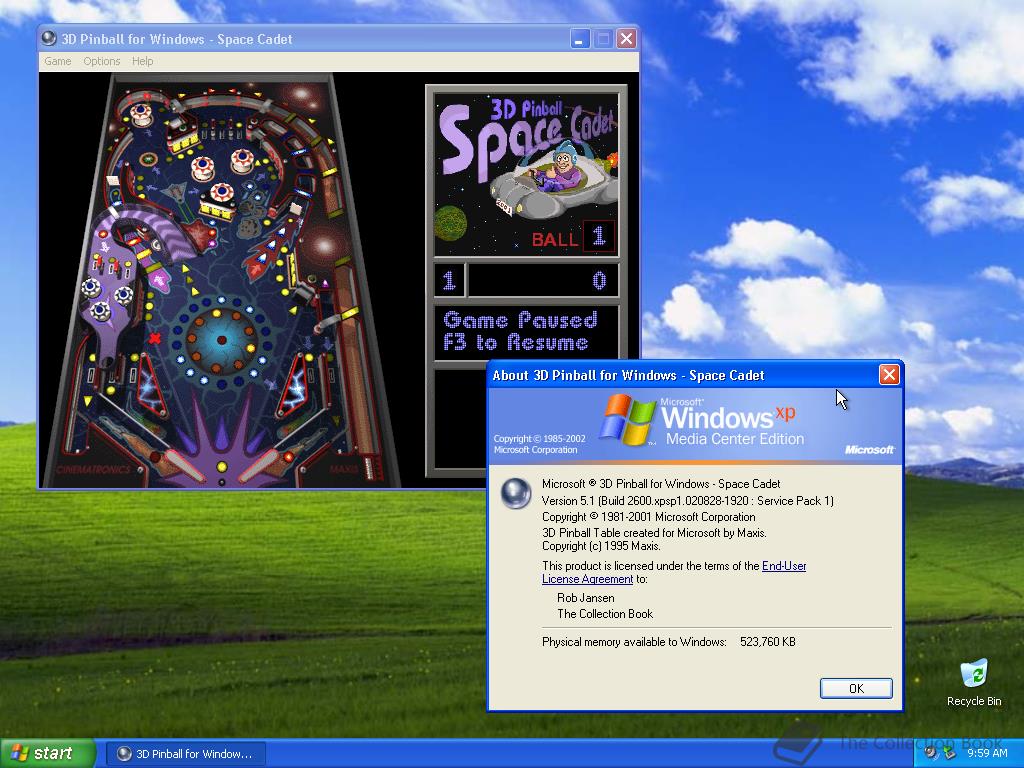Click the Space Cadet logo artwork
The width and height of the screenshot is (1024, 768).
(x=526, y=174)
